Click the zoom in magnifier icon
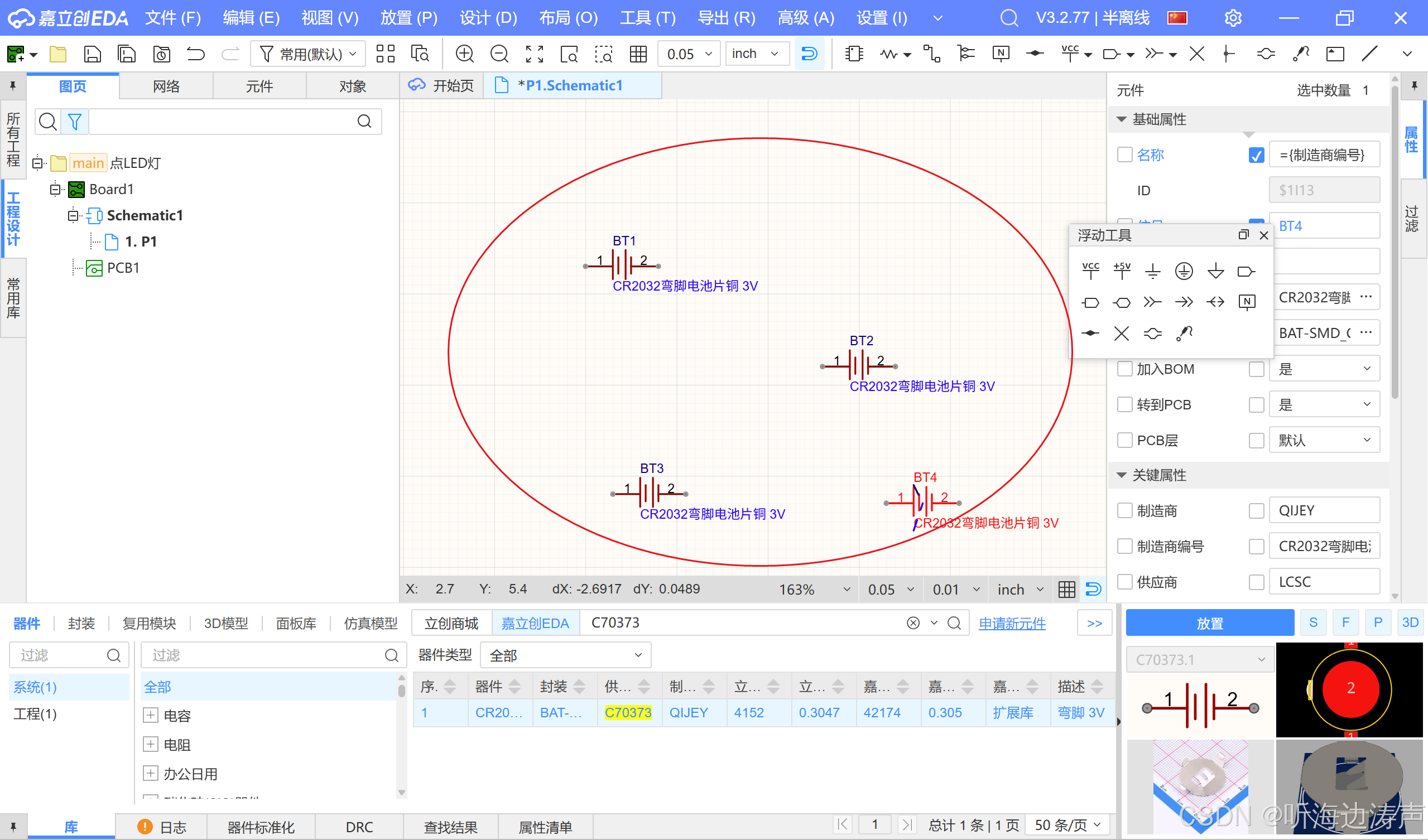The height and width of the screenshot is (840, 1428). click(464, 53)
